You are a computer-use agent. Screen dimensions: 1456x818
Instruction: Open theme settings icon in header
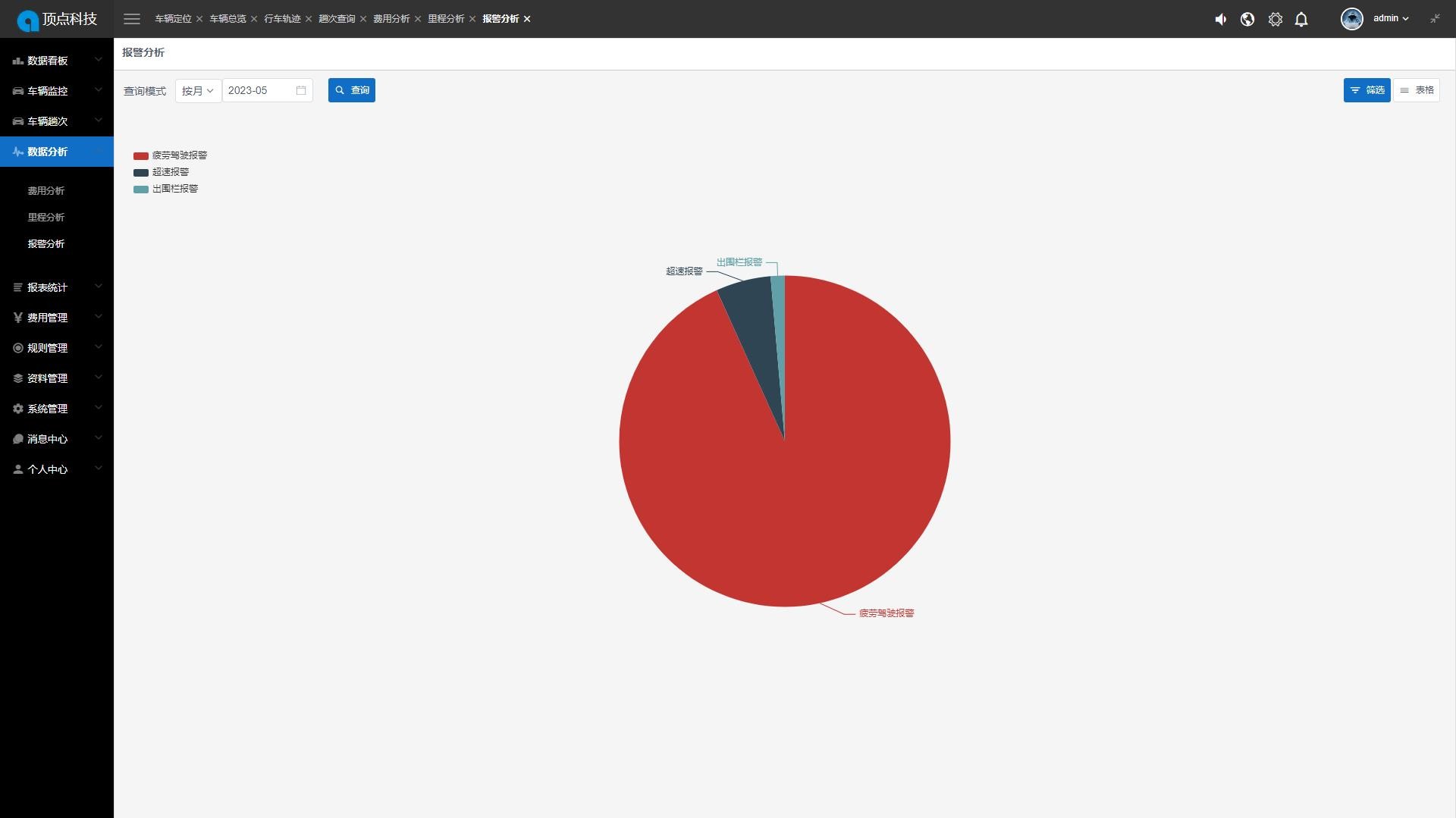[x=1275, y=20]
